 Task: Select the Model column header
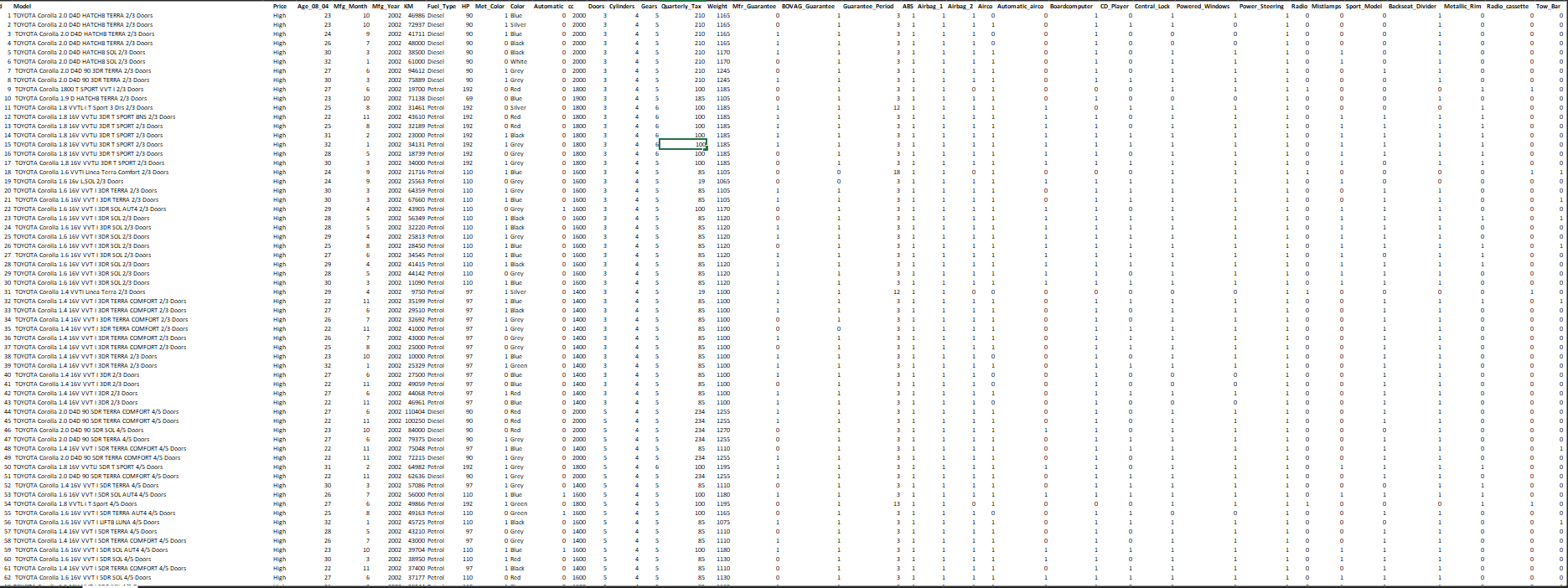(x=22, y=6)
